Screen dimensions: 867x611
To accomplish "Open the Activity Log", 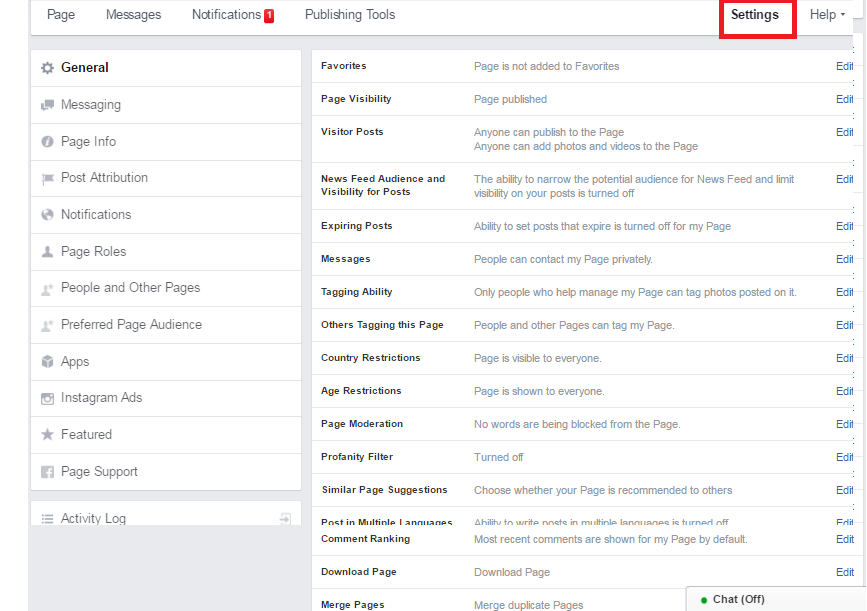I will 166,514.
